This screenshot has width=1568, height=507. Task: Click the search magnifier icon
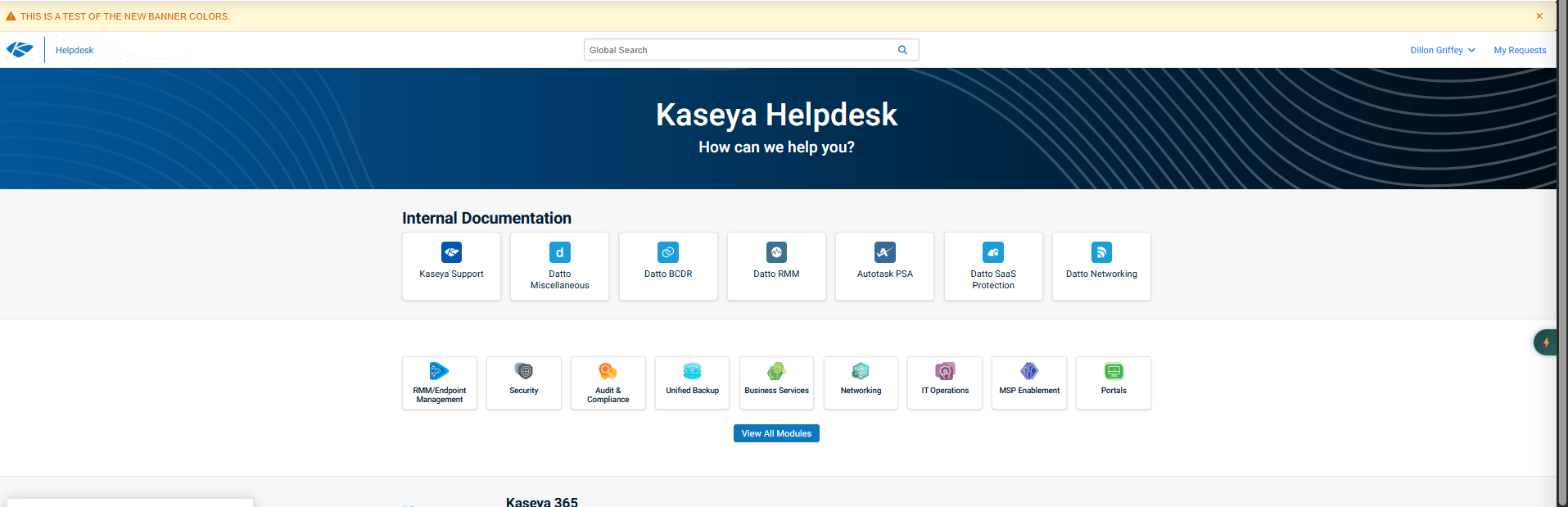pyautogui.click(x=902, y=50)
